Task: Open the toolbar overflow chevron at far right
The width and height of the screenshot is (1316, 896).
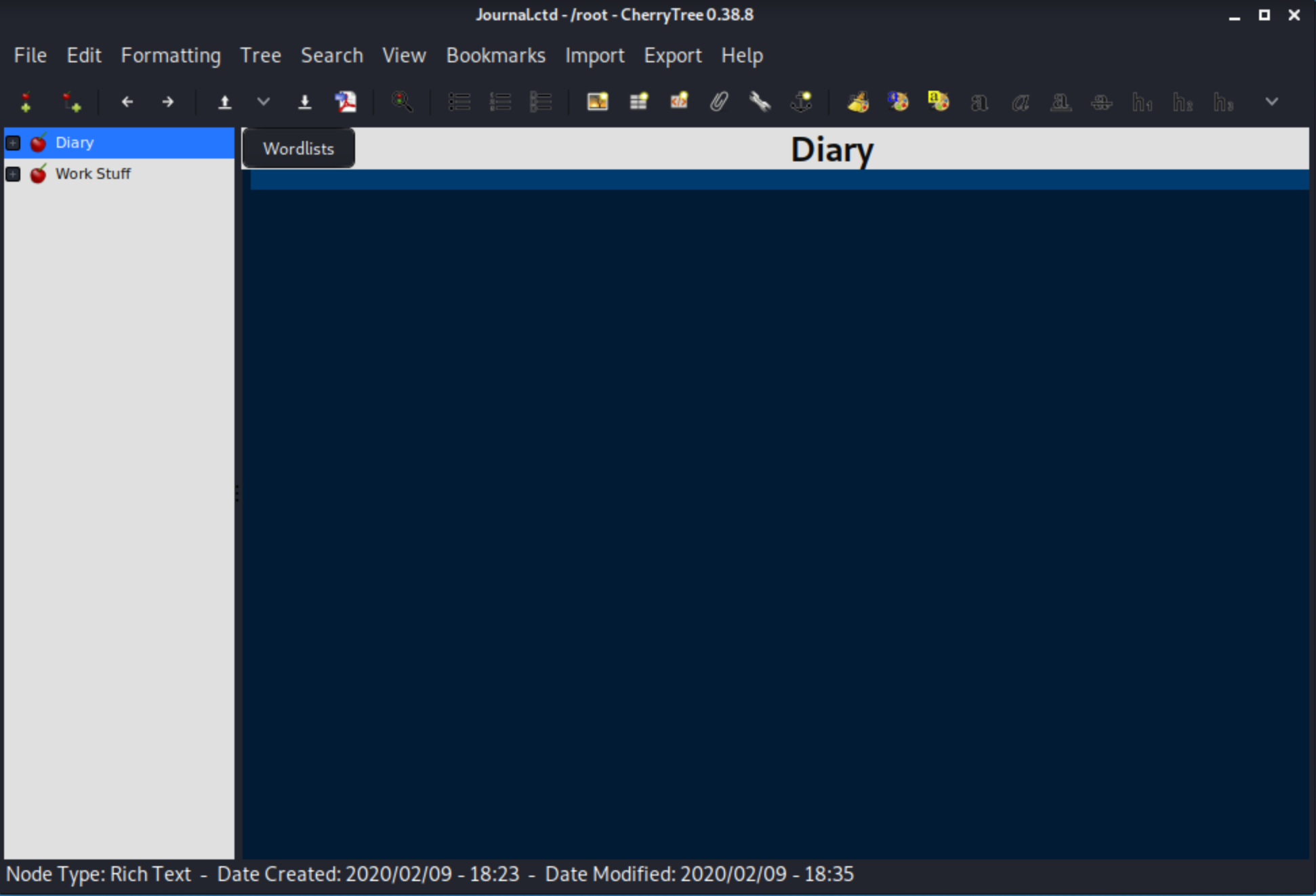Action: click(x=1271, y=102)
